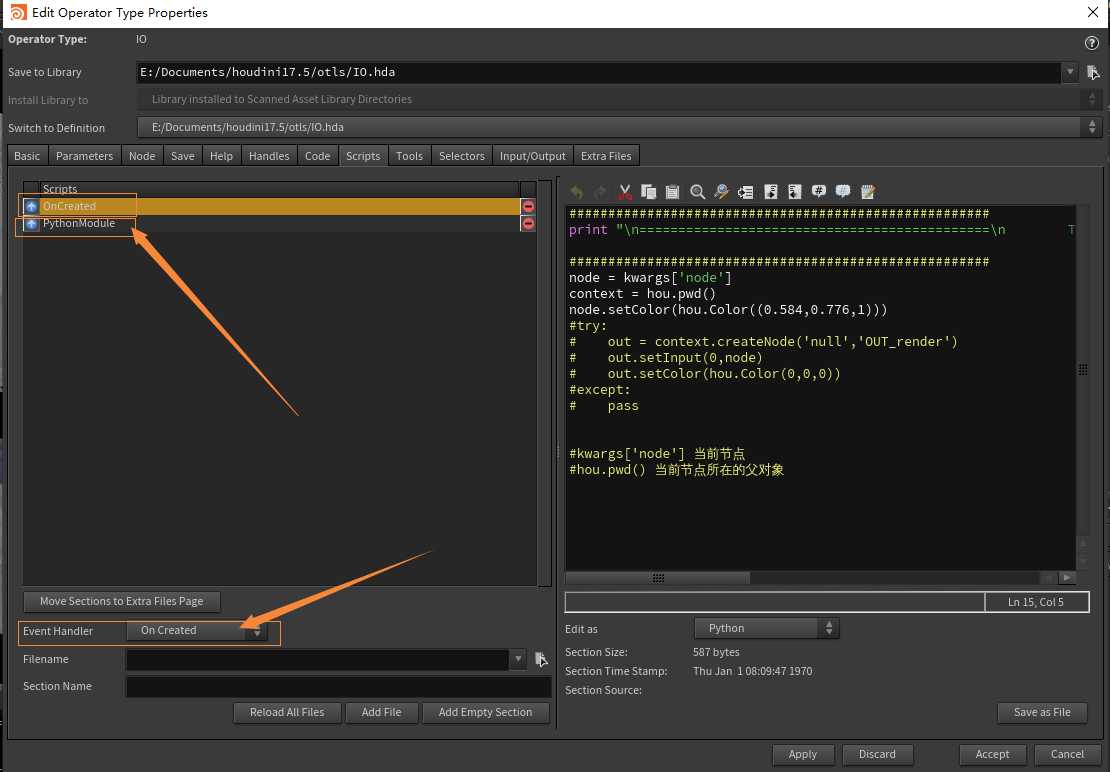Image resolution: width=1110 pixels, height=772 pixels.
Task: Go to the Extra Files tab
Action: (606, 156)
